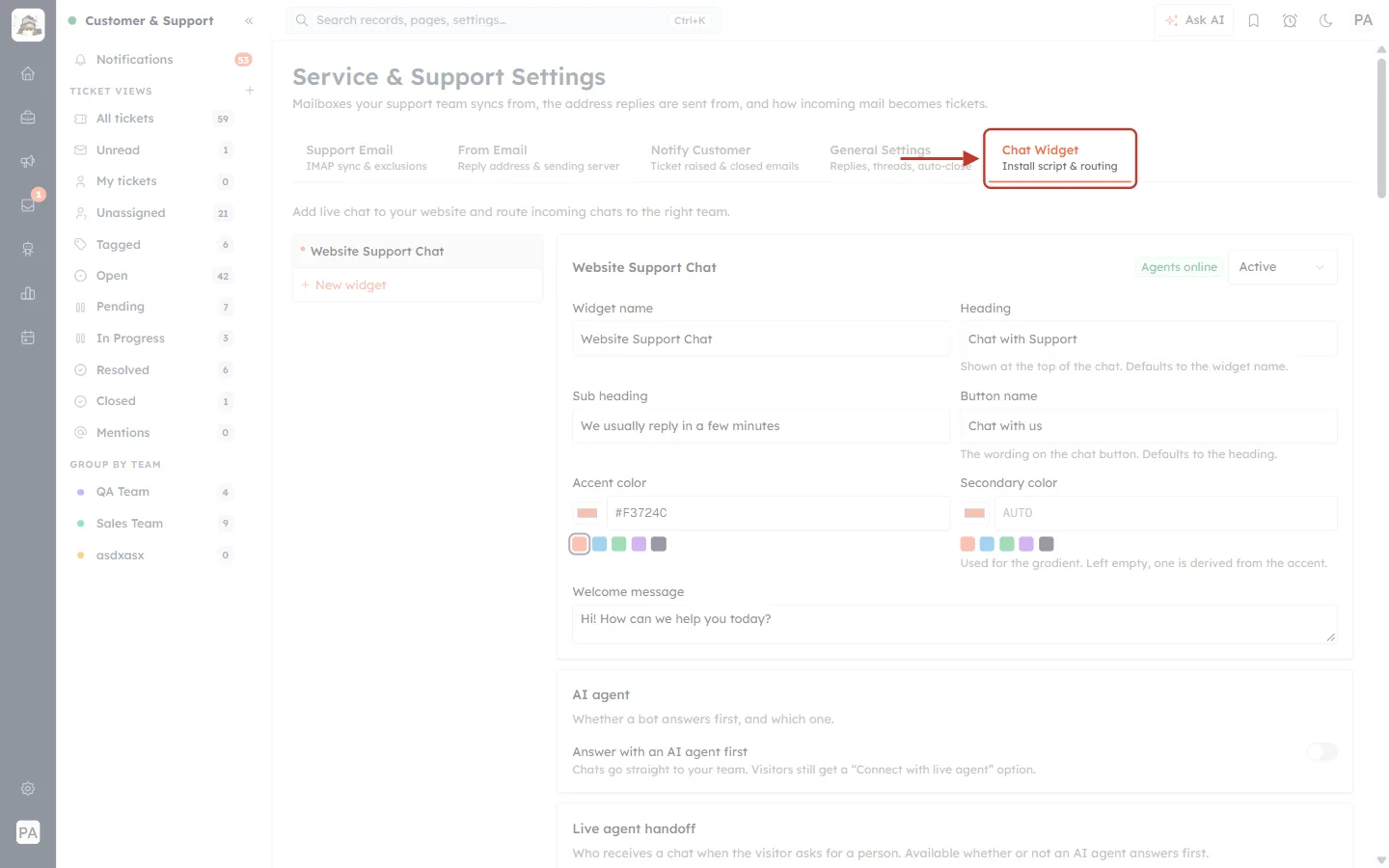Open the QA Team group
The width and height of the screenshot is (1389, 868).
[x=152, y=492]
